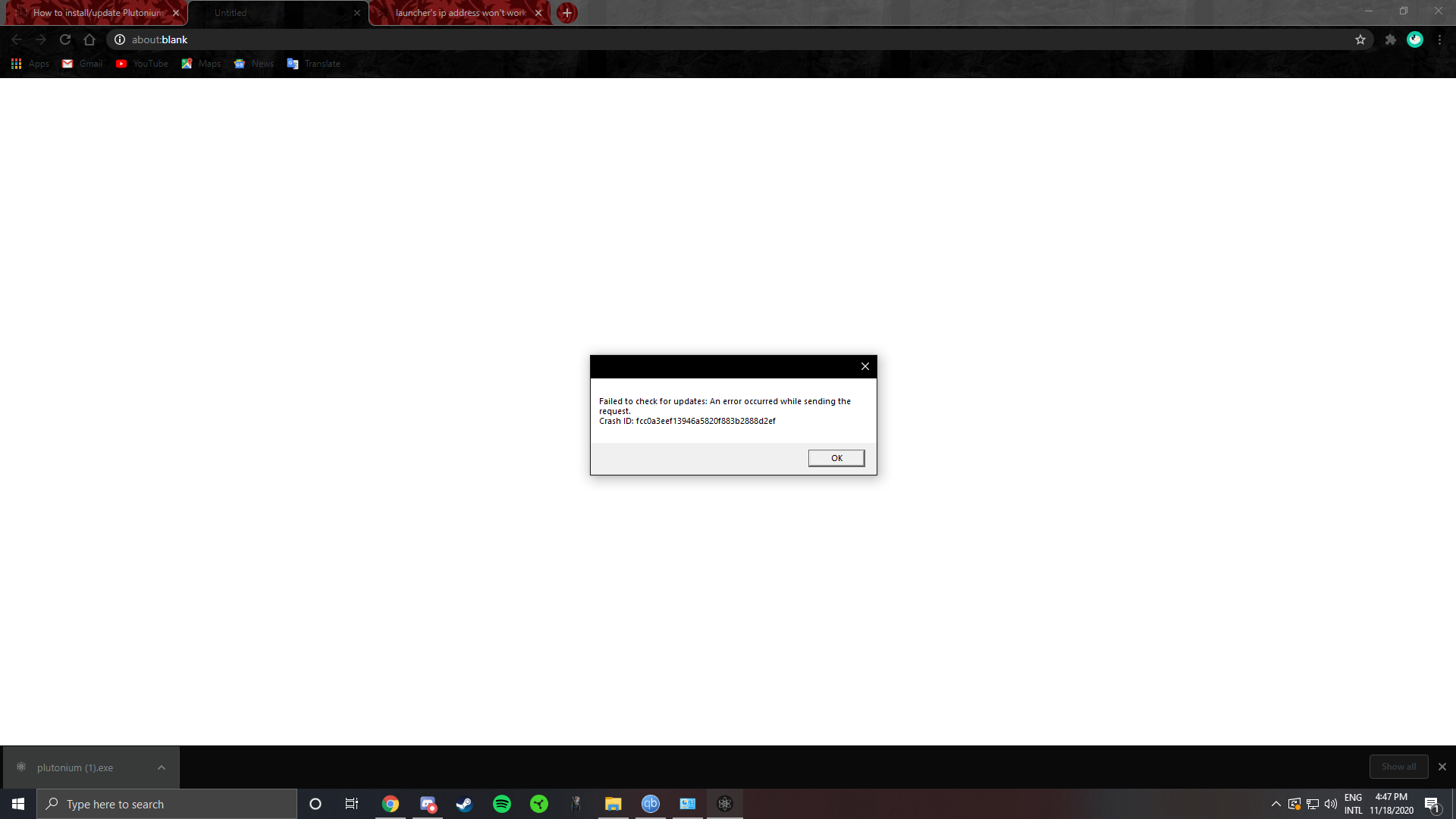Switch to How to install/update Plutonium tab

pos(97,13)
